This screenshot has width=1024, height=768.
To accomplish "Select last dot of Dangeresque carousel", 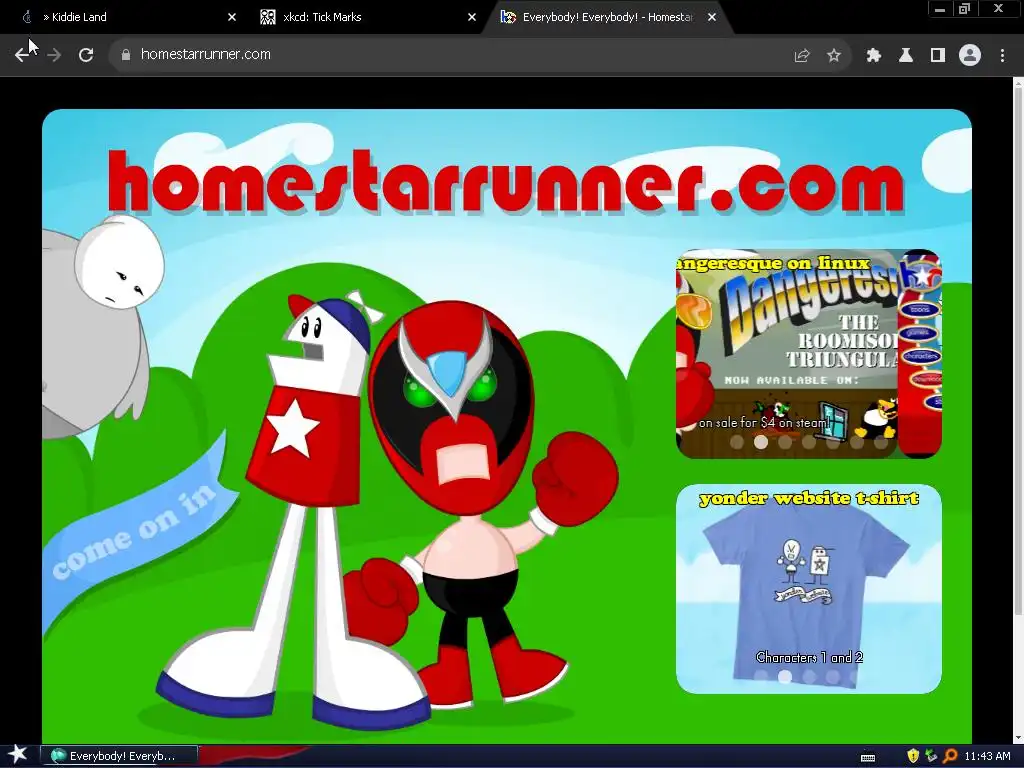I will coord(880,442).
